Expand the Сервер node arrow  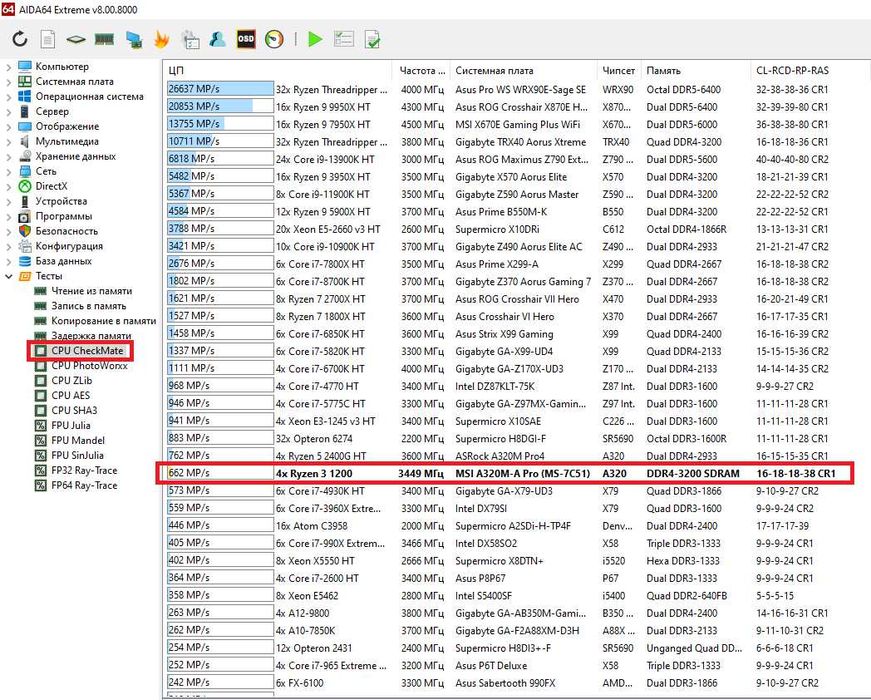[8, 112]
